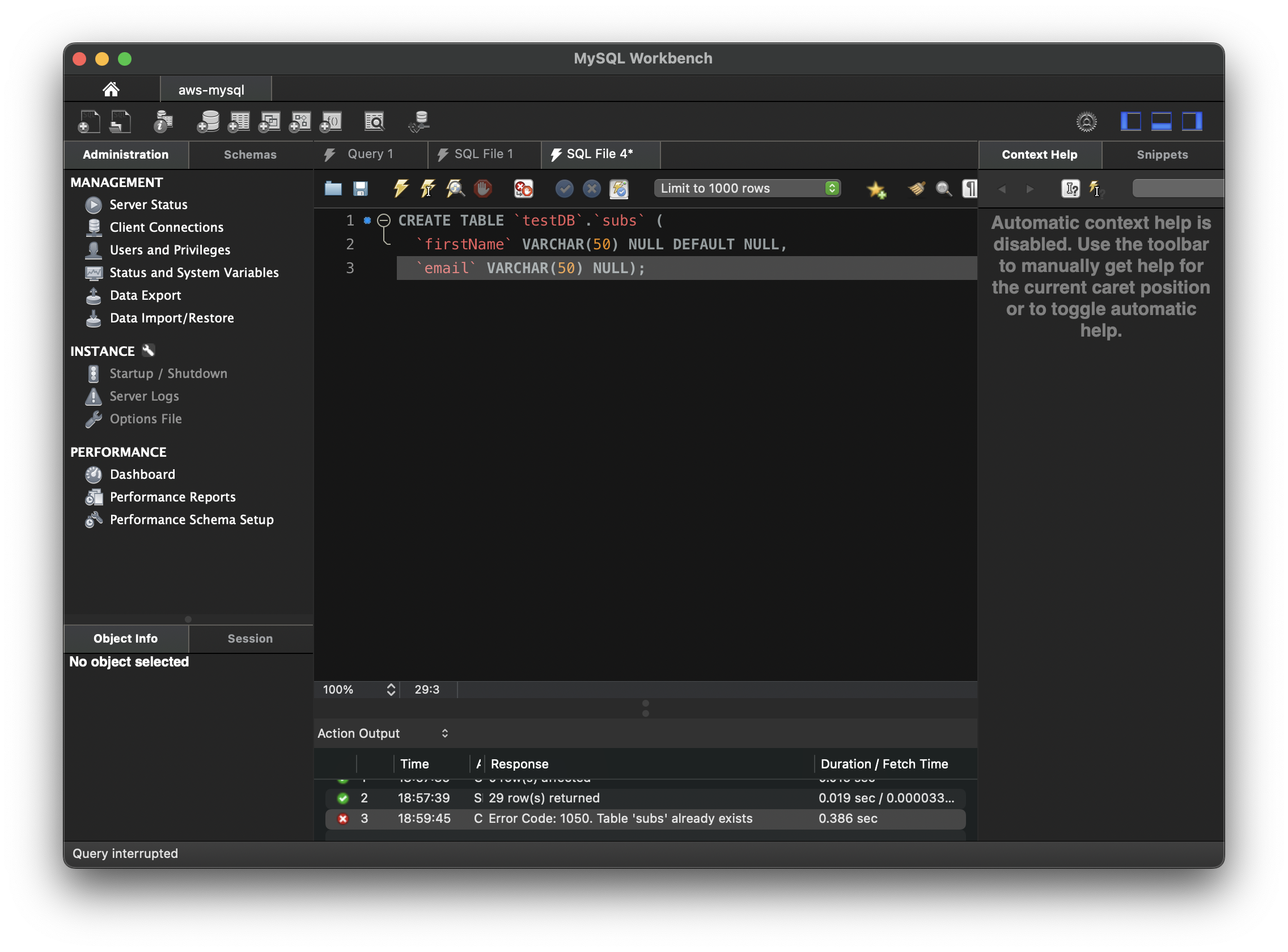Switch to Object Info tab
The image size is (1288, 952).
(x=126, y=639)
